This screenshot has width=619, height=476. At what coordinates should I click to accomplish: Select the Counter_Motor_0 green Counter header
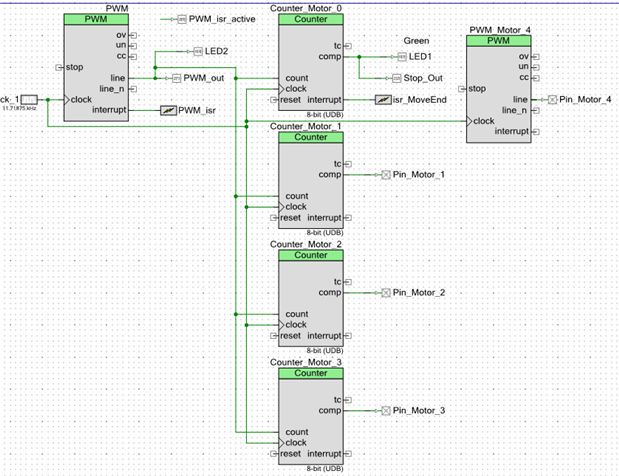point(311,19)
